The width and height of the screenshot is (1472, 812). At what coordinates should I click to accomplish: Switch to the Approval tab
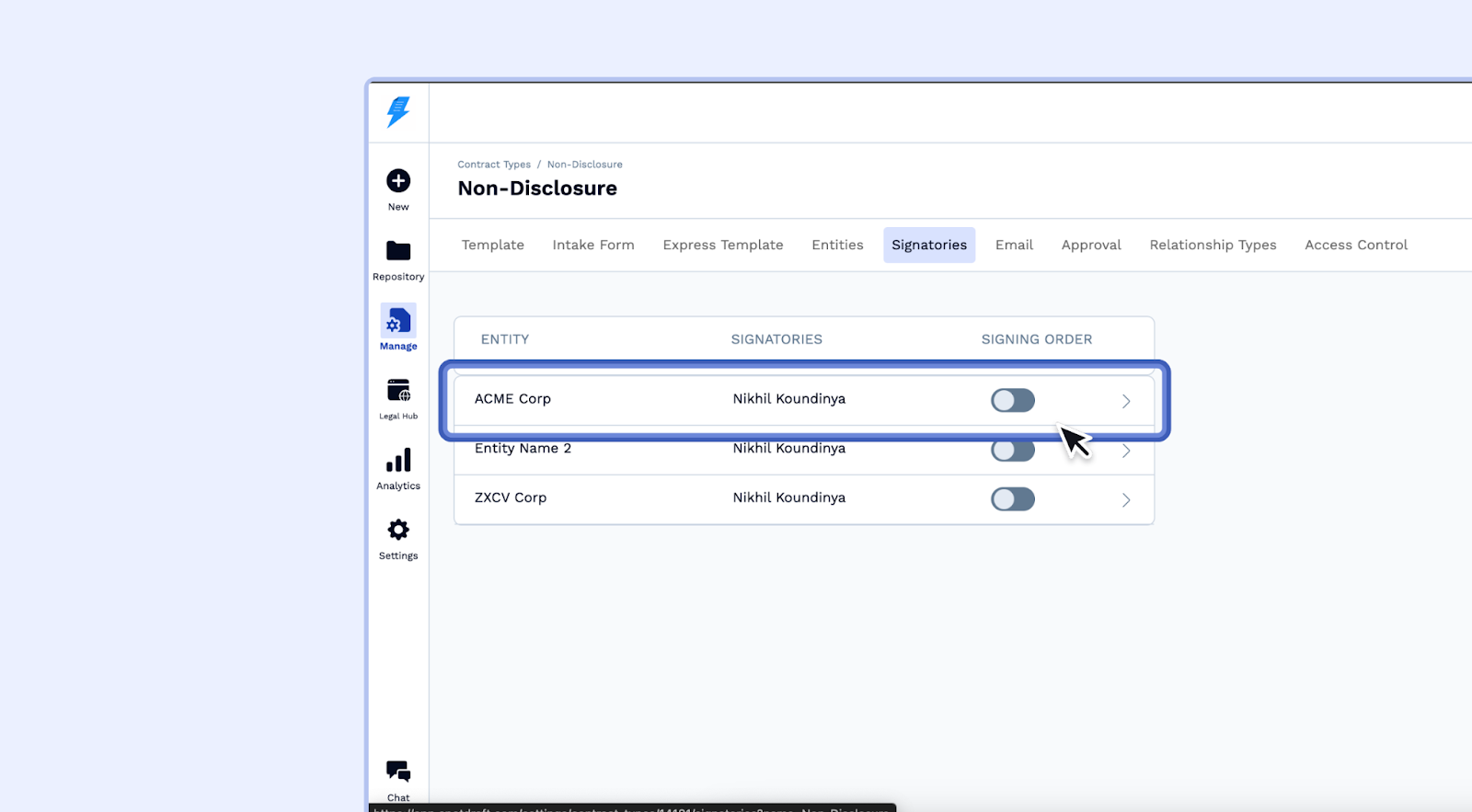[1091, 245]
